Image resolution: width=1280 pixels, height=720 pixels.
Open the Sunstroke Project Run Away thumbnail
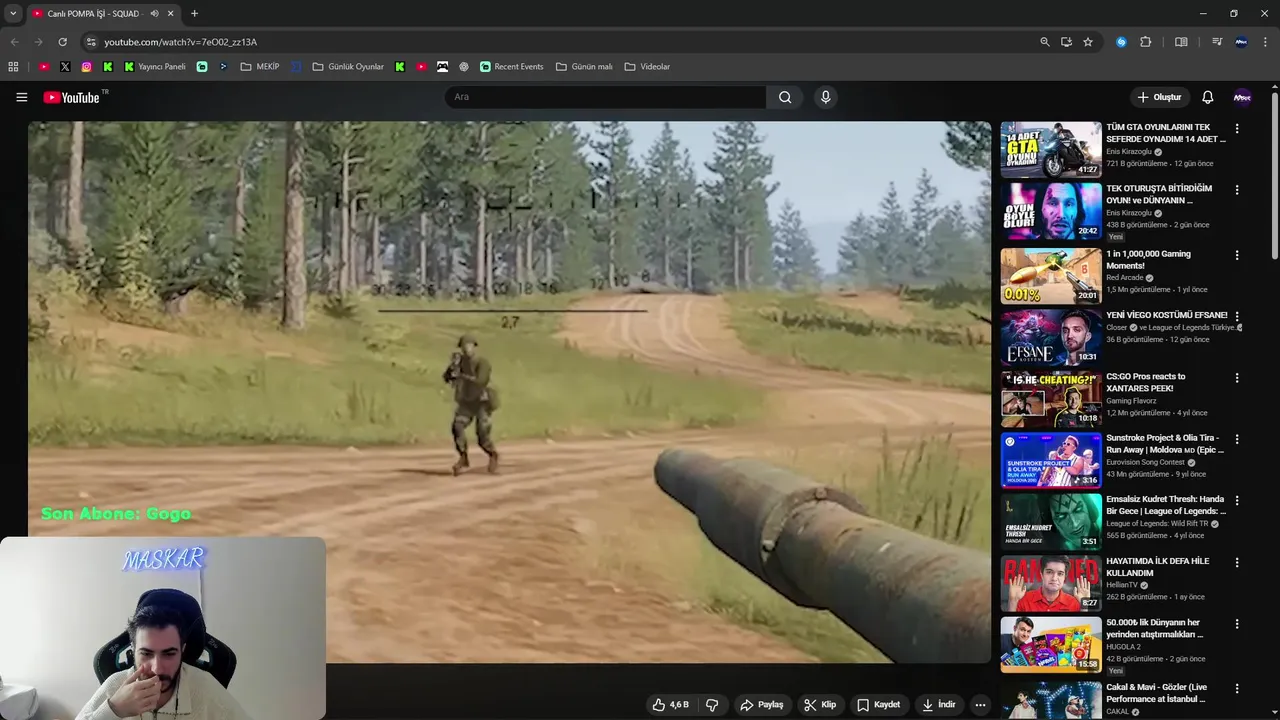click(x=1051, y=460)
